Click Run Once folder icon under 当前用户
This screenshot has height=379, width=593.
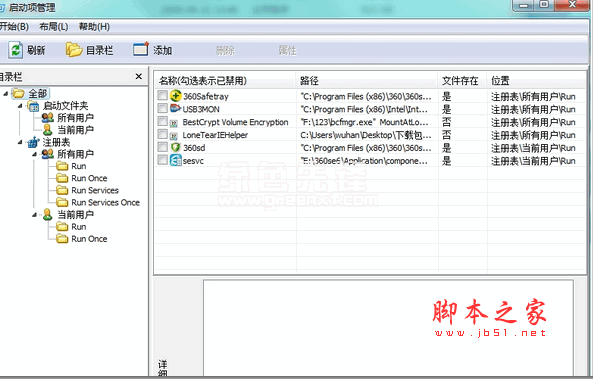[x=62, y=239]
